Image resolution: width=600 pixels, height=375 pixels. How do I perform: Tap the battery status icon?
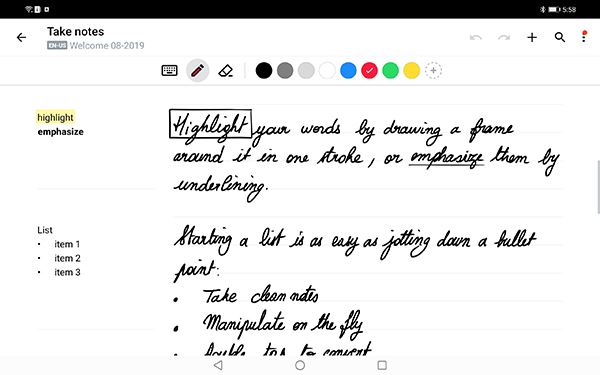coord(554,9)
